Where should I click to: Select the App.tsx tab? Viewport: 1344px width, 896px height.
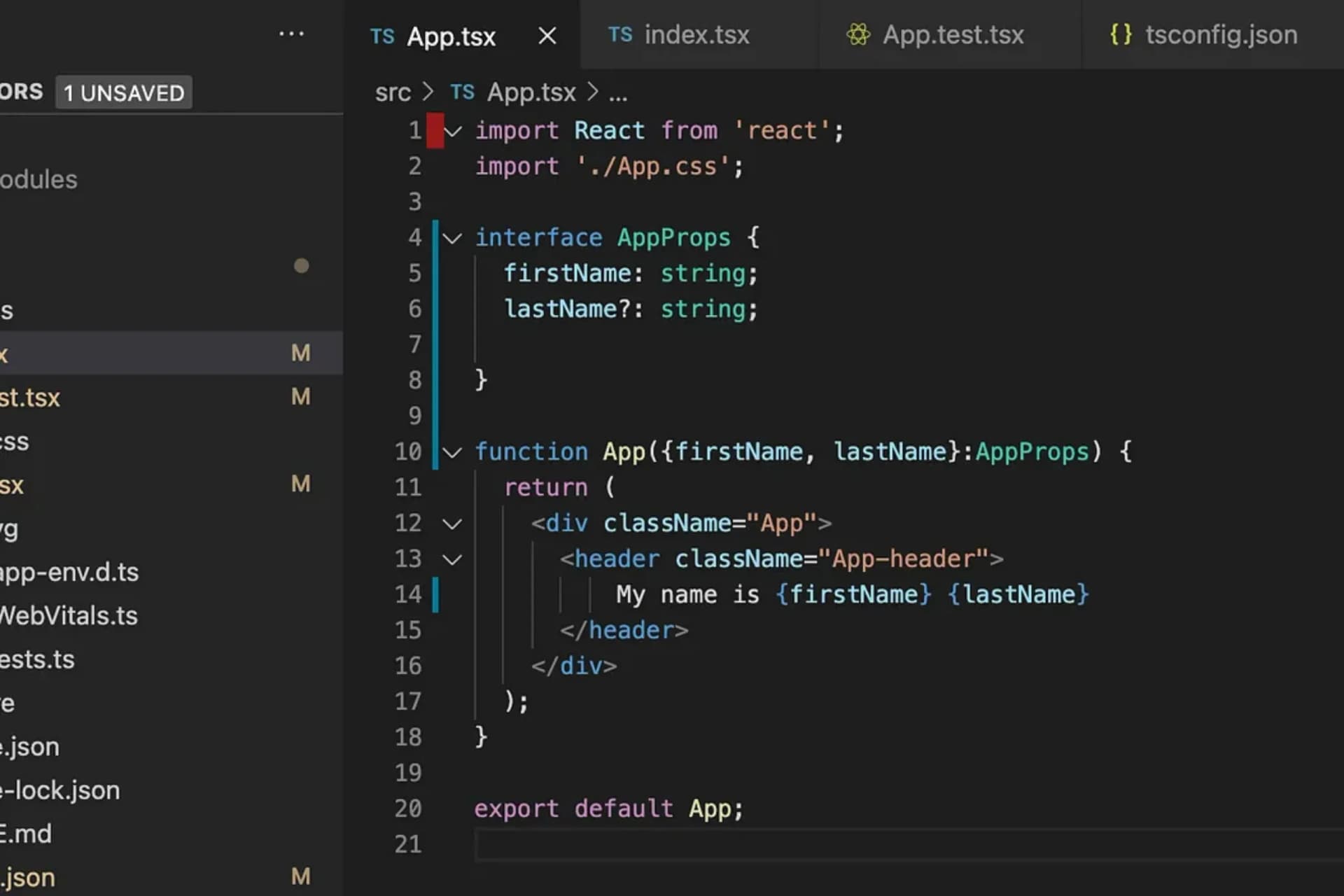451,36
